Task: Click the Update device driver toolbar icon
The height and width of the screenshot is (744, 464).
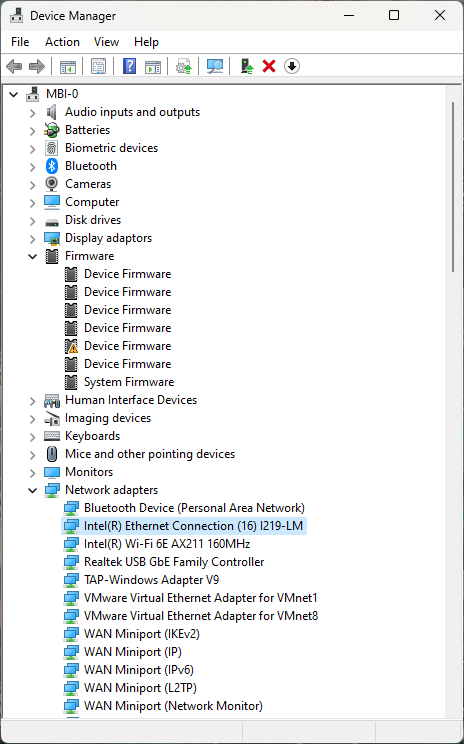Action: click(x=247, y=66)
